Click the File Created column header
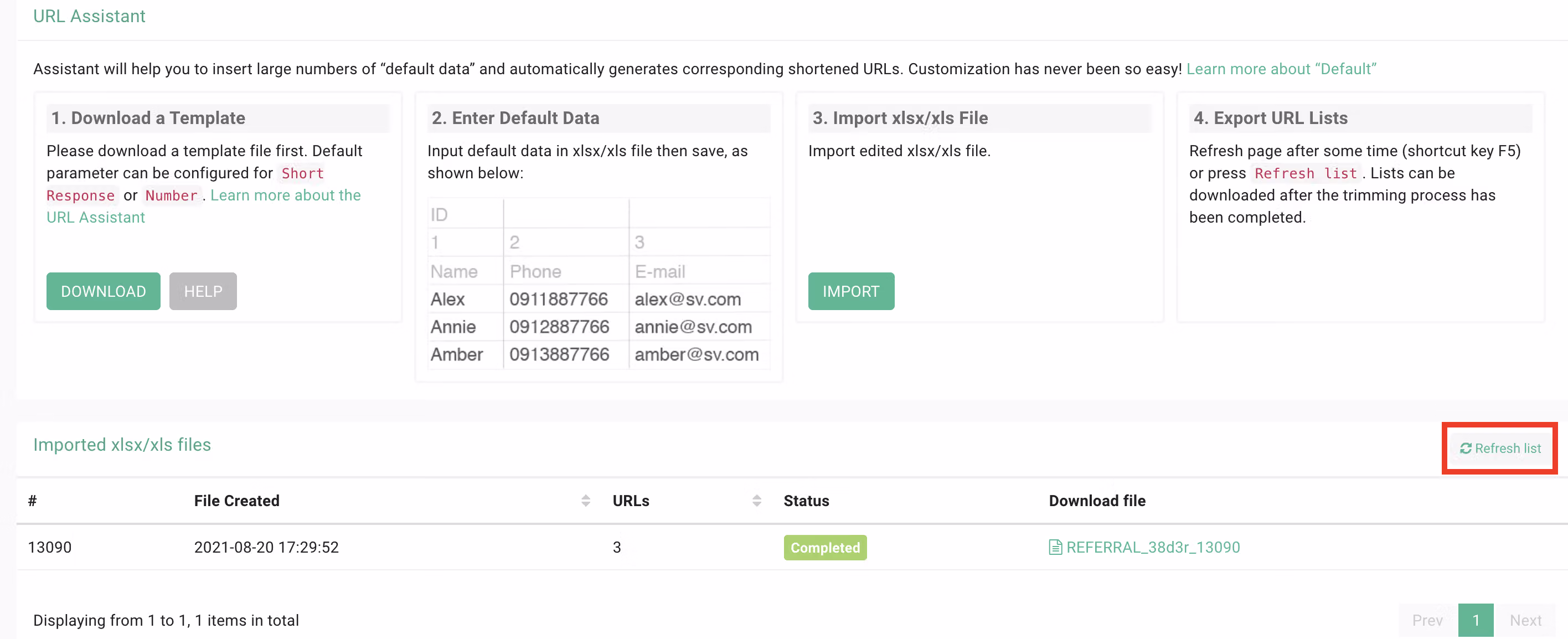Screen dimensions: 1568x639 point(237,500)
